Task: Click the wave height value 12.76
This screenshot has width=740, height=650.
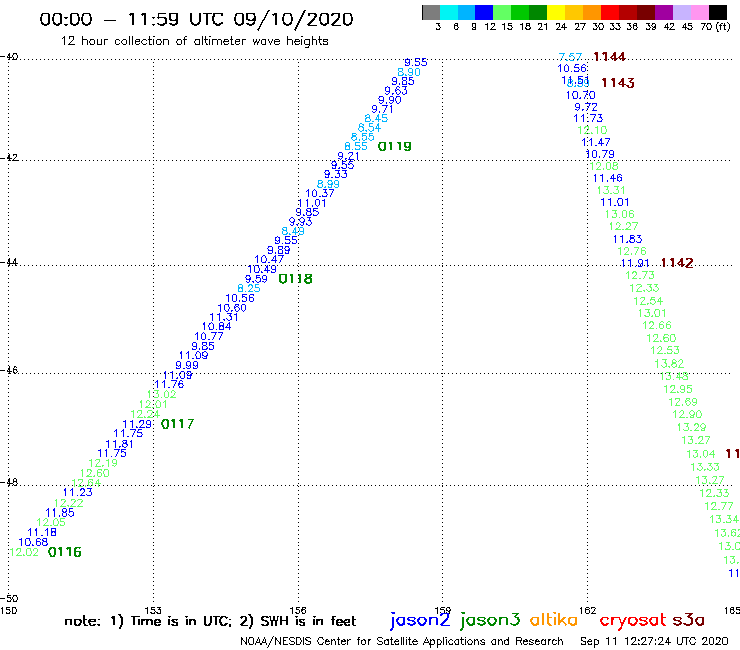Action: point(632,252)
